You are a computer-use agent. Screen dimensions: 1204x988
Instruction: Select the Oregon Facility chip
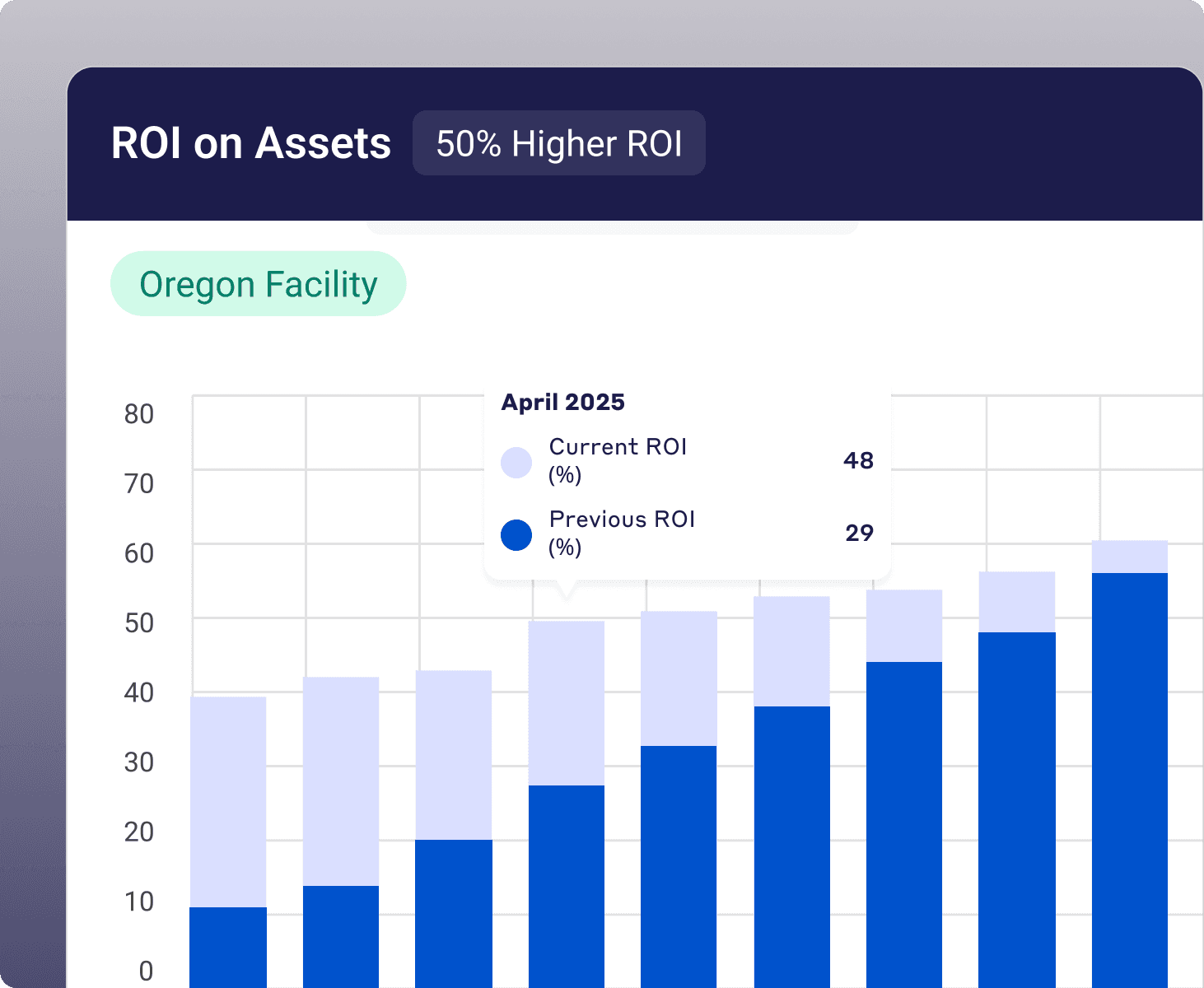pyautogui.click(x=258, y=284)
